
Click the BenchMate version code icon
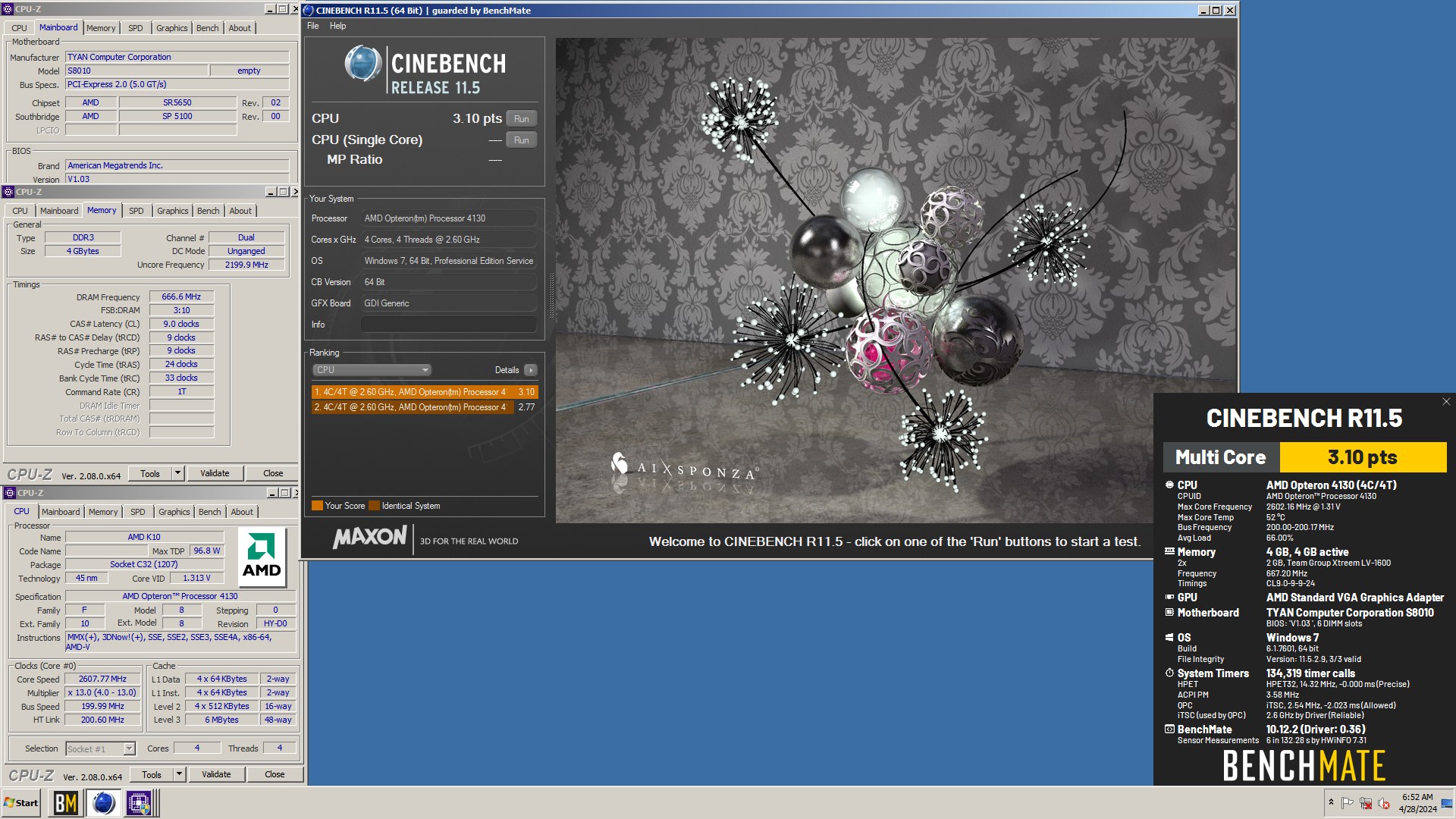(1169, 729)
